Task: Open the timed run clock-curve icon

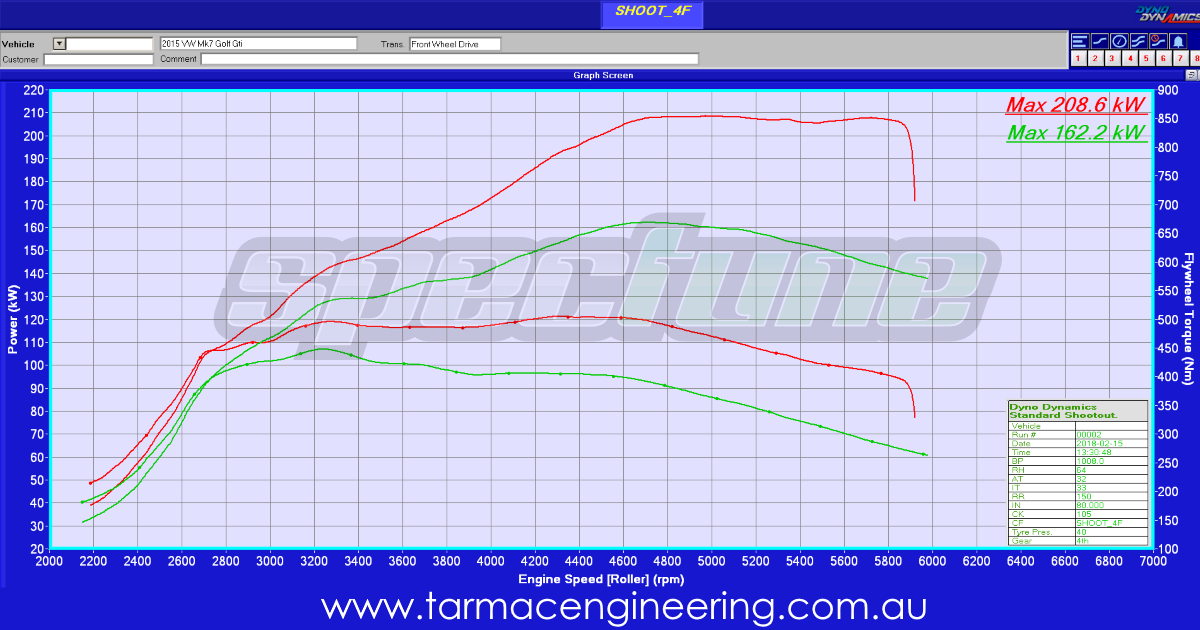Action: pos(1157,40)
